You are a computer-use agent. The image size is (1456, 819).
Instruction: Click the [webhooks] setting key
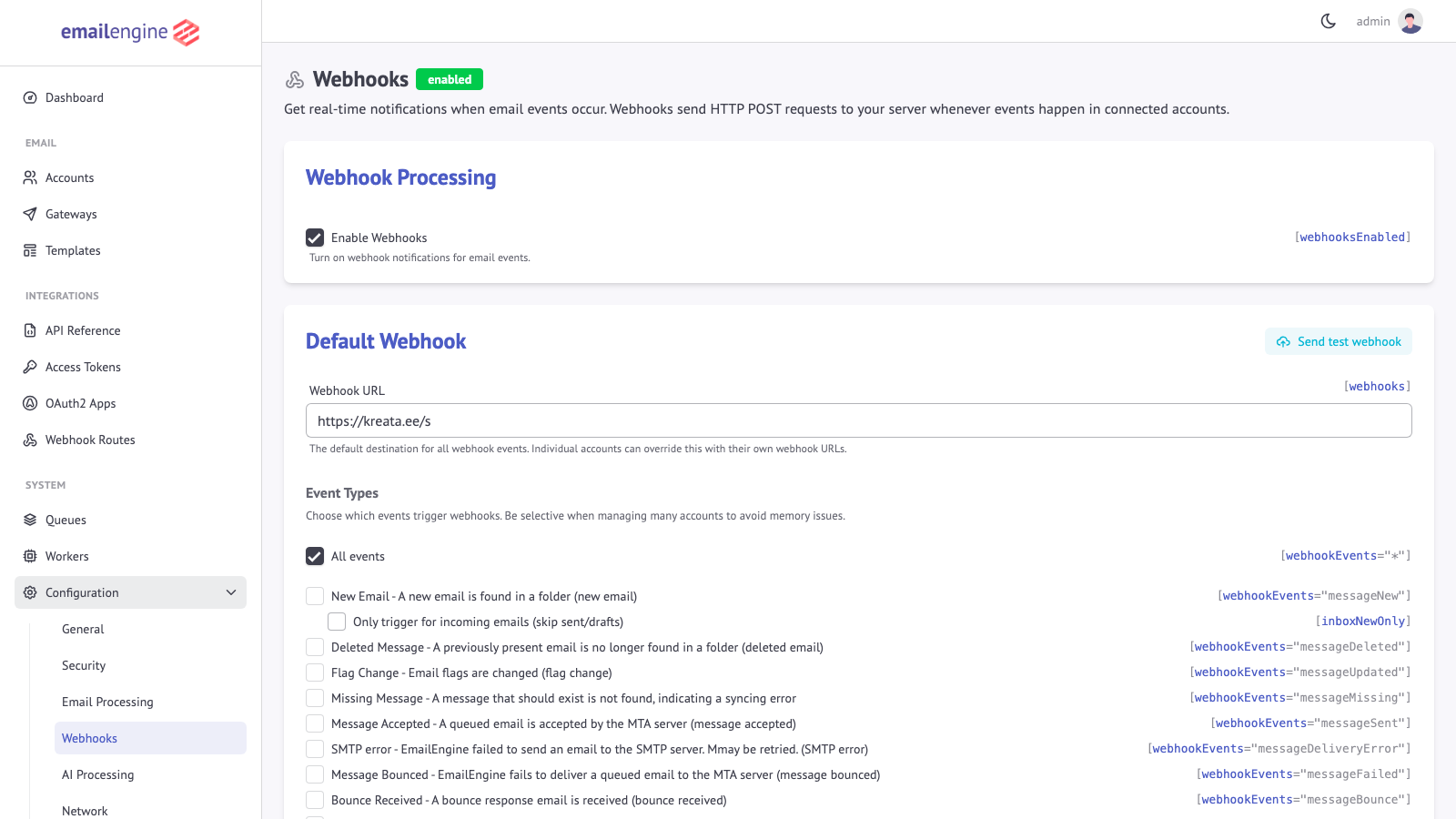coord(1378,386)
